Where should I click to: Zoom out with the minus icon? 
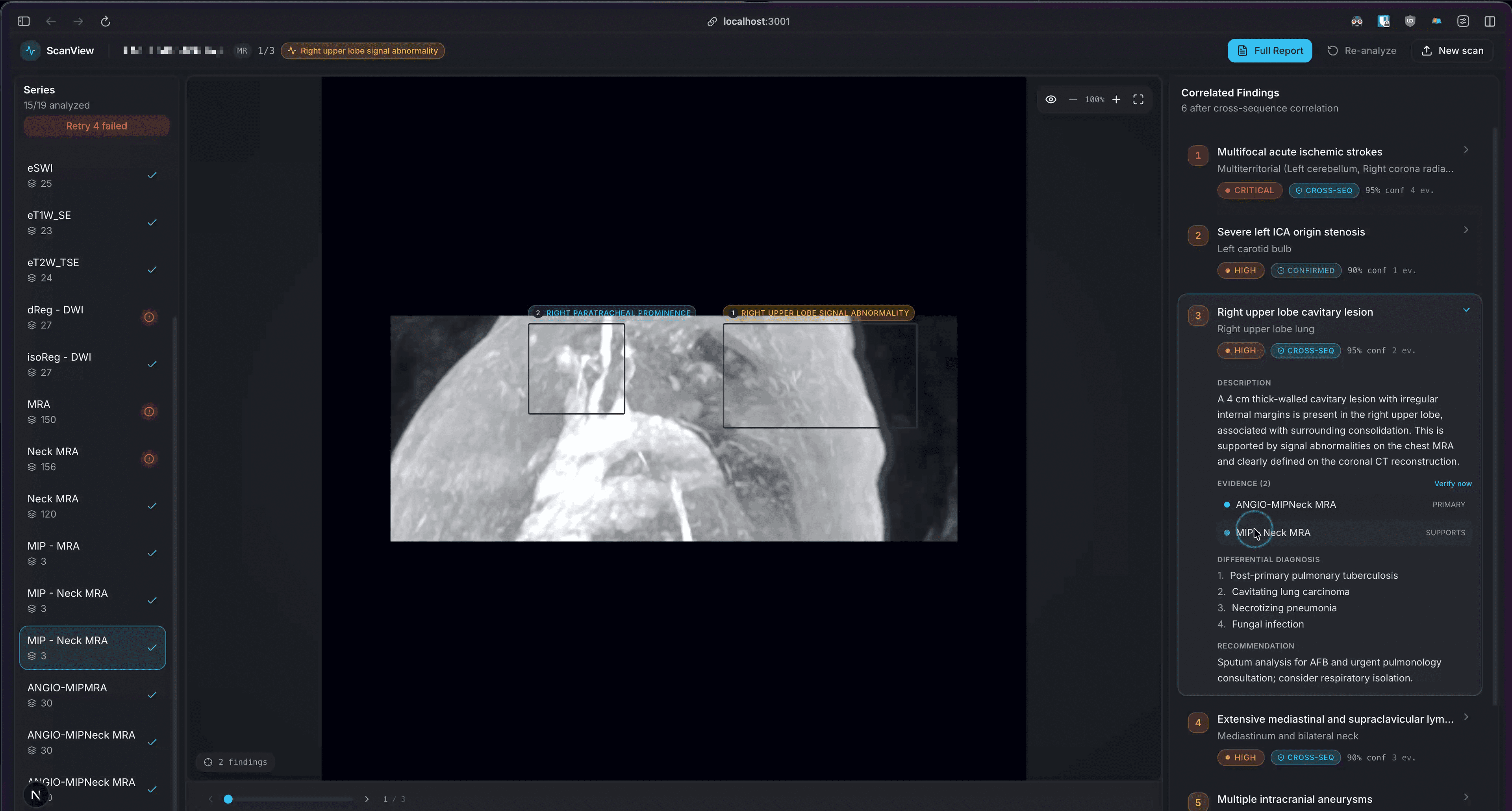[1072, 99]
